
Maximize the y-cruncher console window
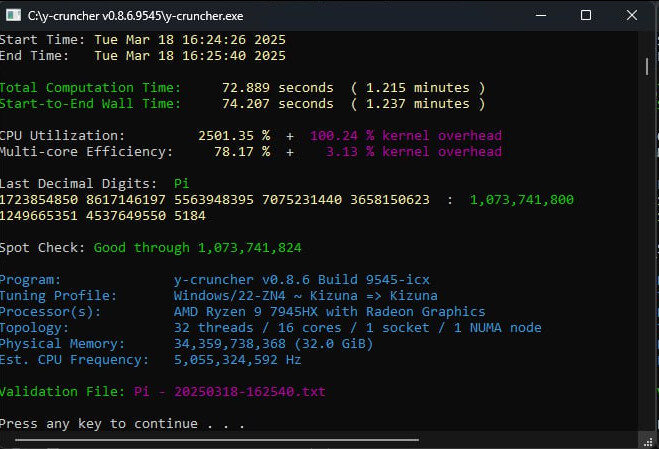(x=586, y=15)
